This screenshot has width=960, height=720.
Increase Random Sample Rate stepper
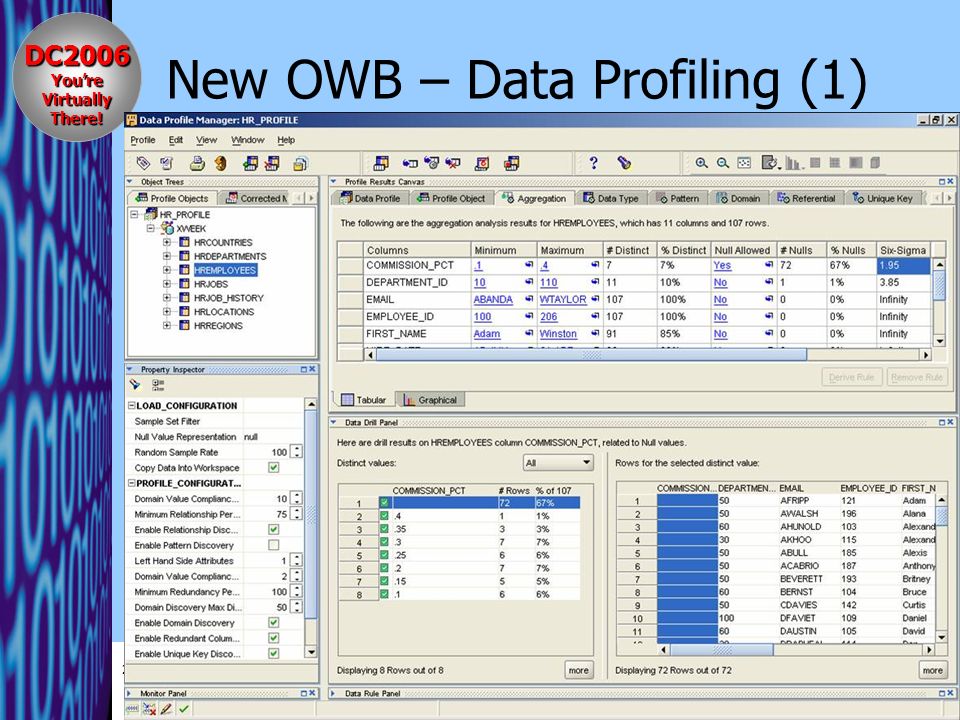pos(296,449)
